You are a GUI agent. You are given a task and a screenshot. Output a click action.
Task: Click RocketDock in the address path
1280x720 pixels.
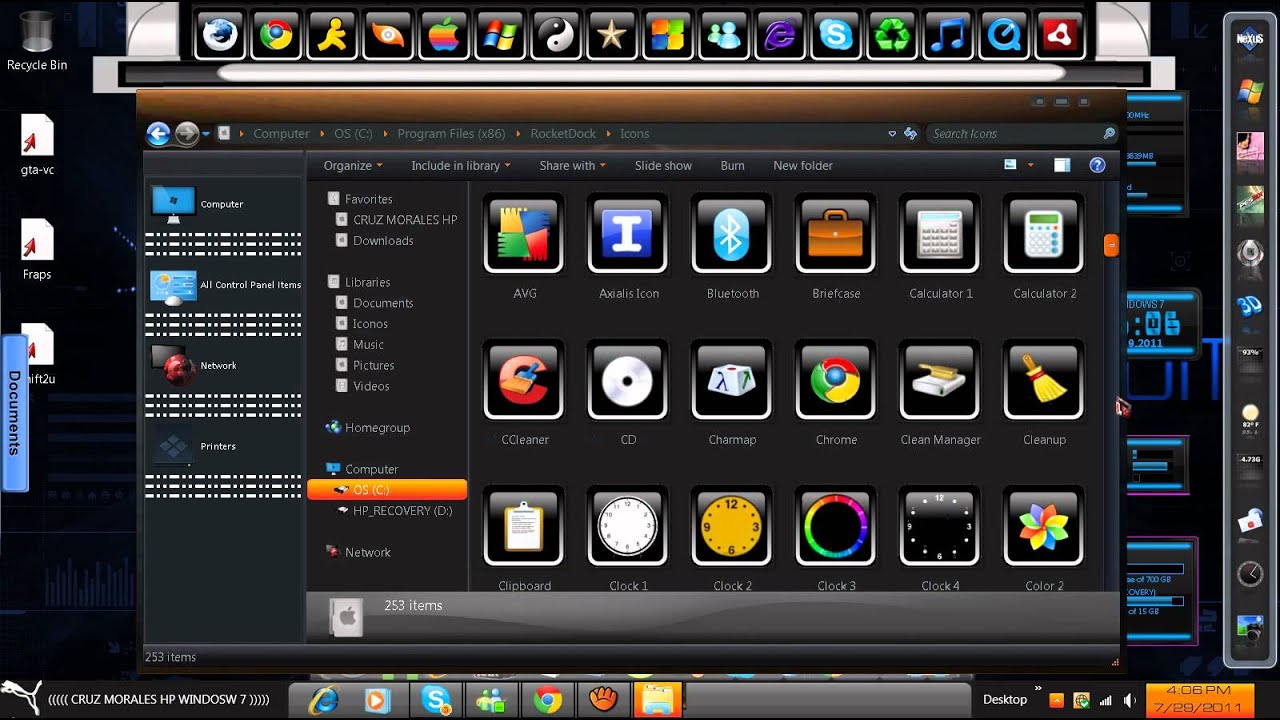563,133
